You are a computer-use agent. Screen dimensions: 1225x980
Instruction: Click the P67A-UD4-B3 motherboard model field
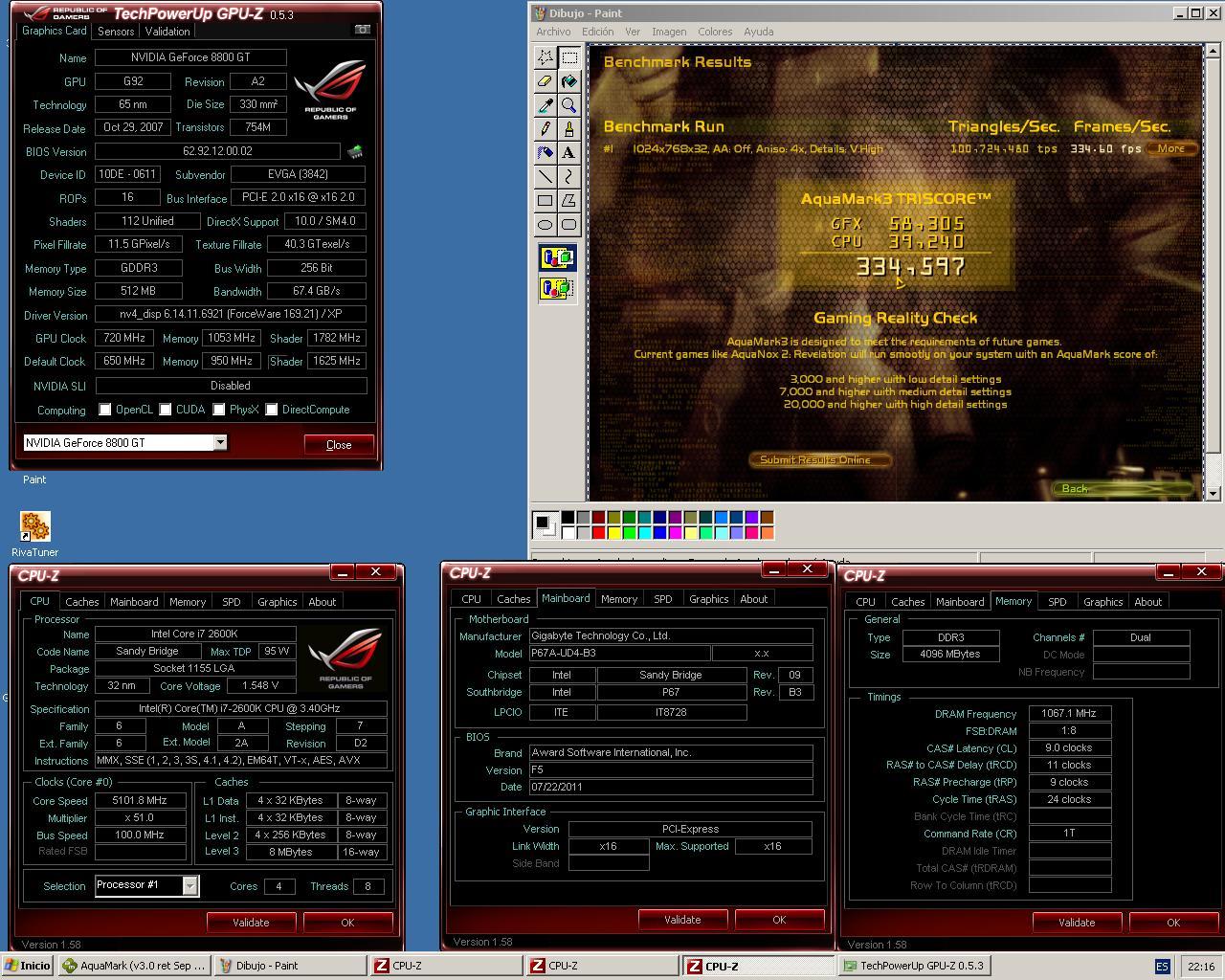619,654
